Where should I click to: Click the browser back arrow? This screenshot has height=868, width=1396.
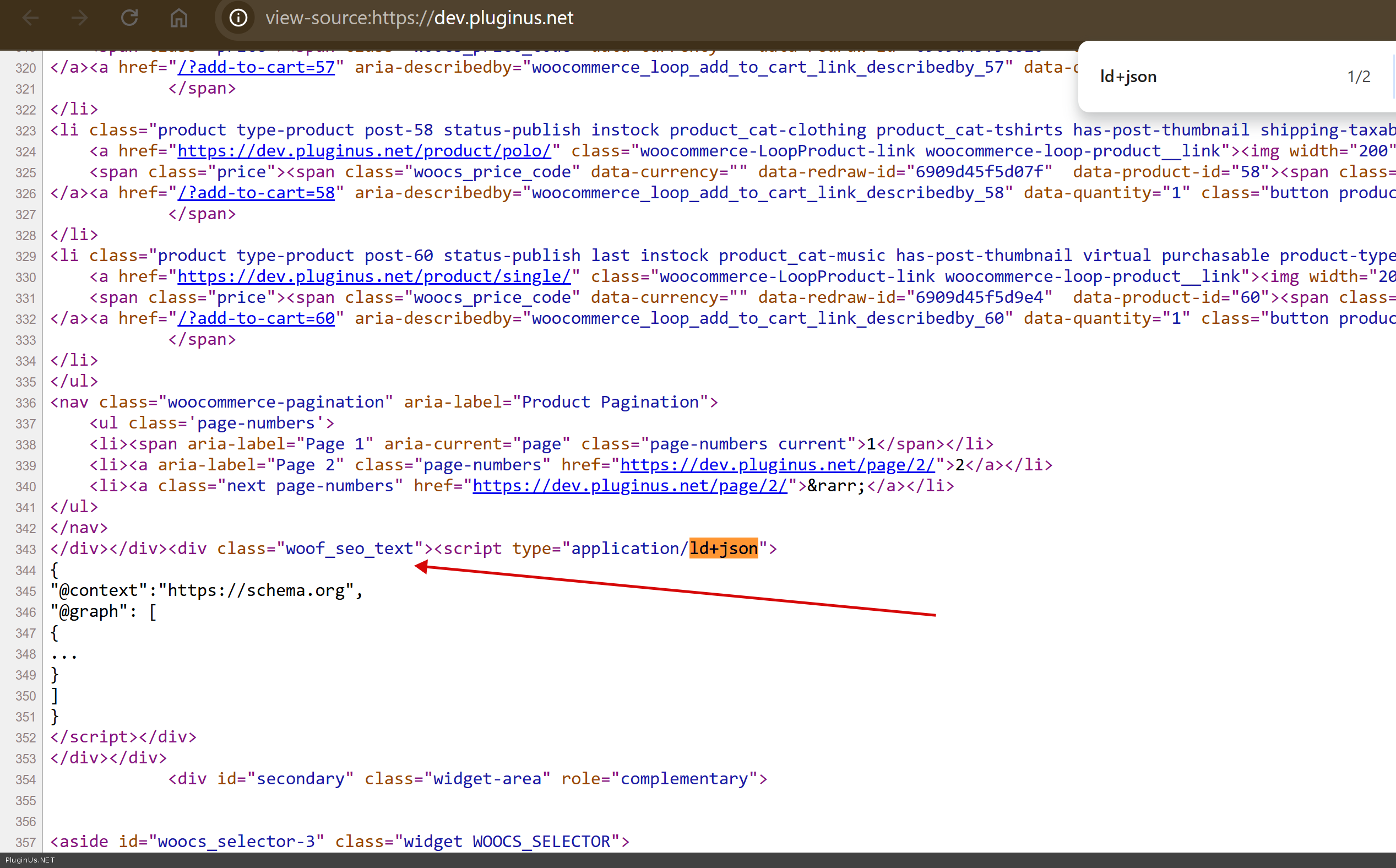[30, 18]
